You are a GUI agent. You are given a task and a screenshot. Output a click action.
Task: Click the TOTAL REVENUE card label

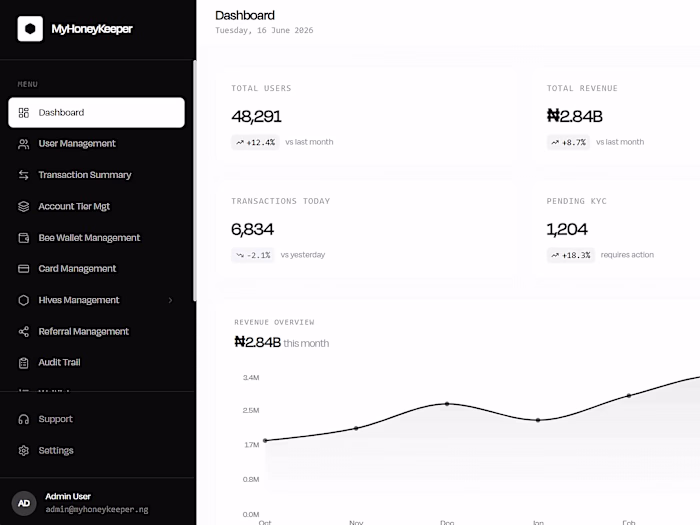tap(583, 88)
